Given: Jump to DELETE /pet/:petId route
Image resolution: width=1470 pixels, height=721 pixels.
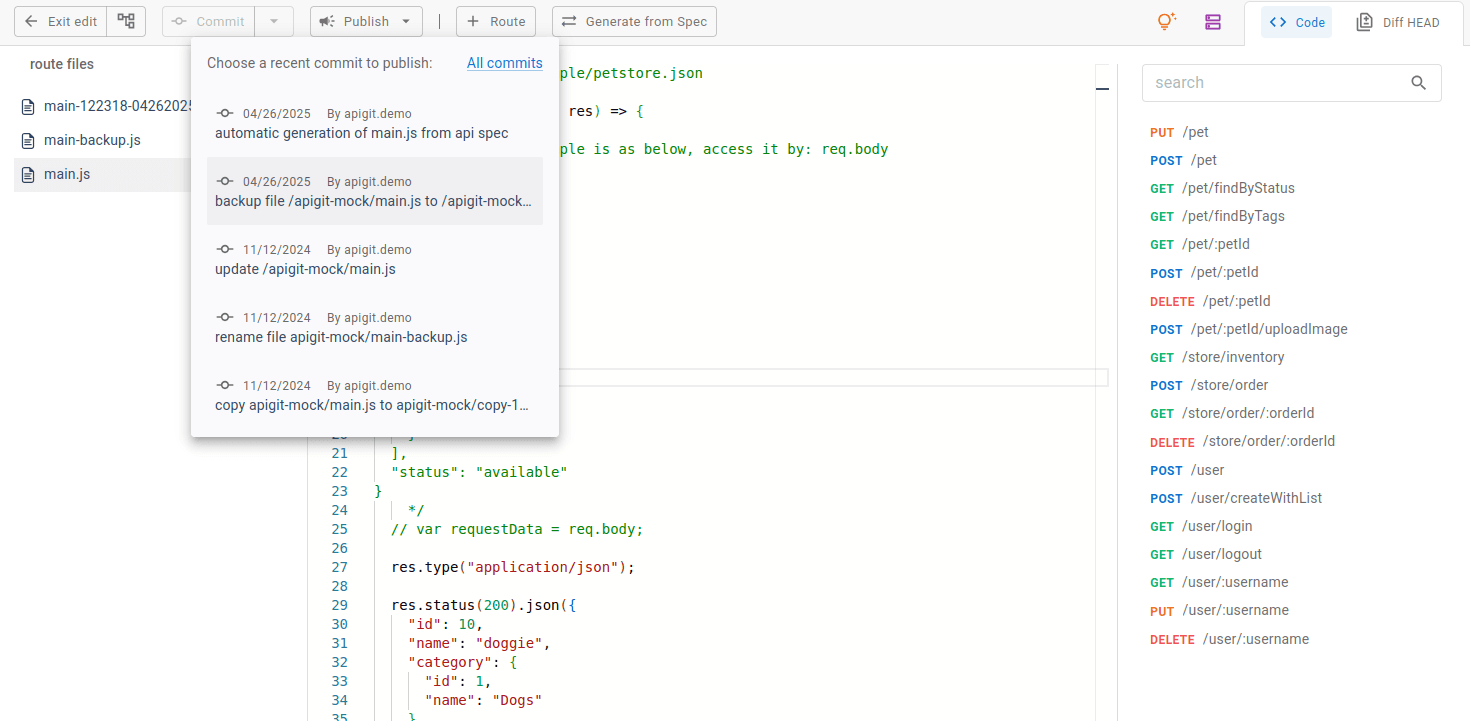Looking at the screenshot, I should 1210,301.
